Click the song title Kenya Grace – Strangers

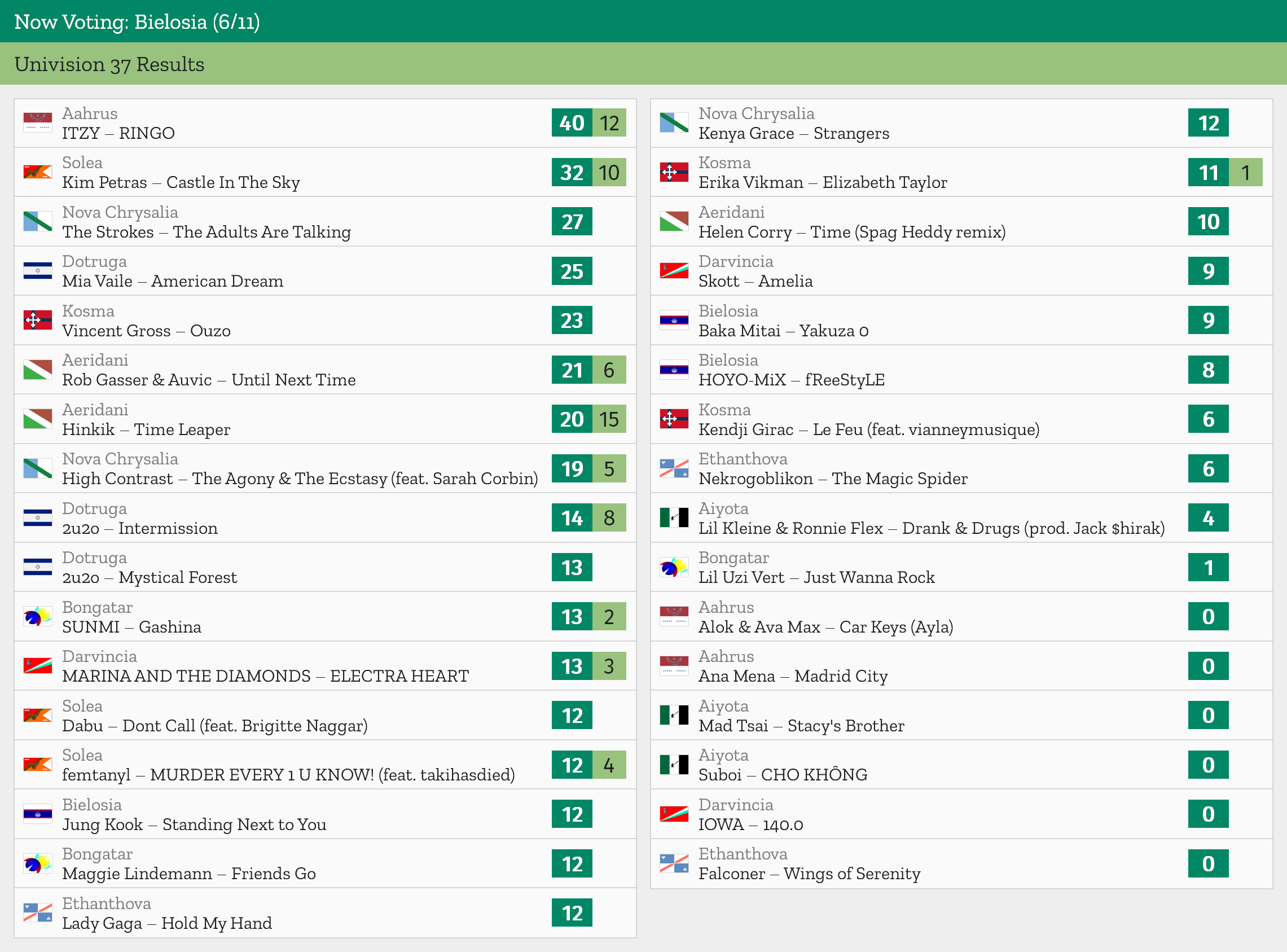tap(794, 134)
